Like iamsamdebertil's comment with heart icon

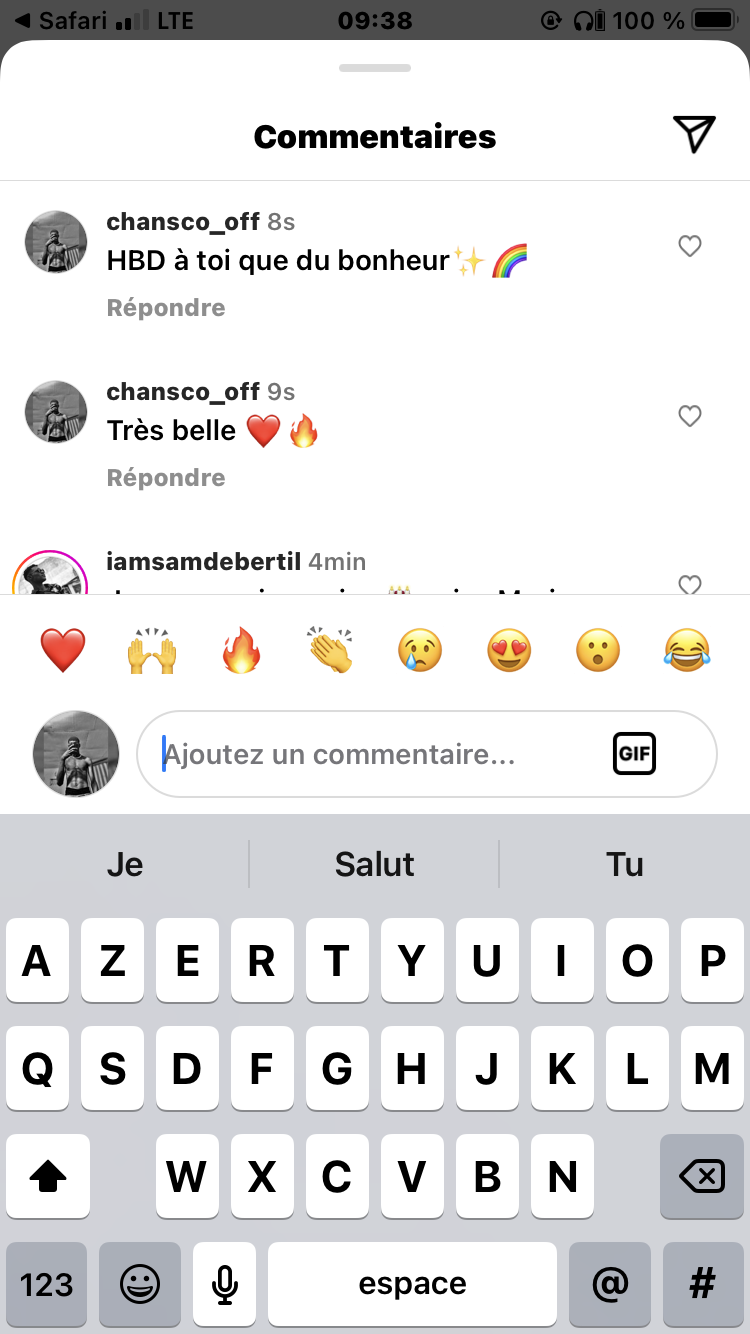coord(690,585)
